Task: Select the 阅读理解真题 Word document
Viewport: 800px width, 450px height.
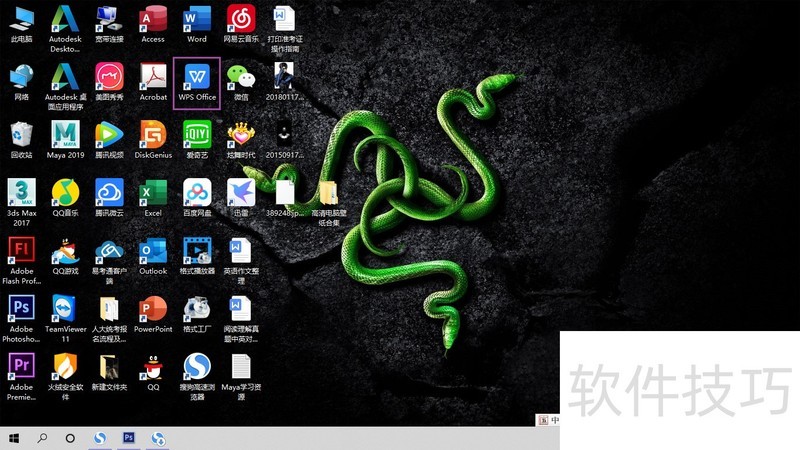Action: coord(241,318)
